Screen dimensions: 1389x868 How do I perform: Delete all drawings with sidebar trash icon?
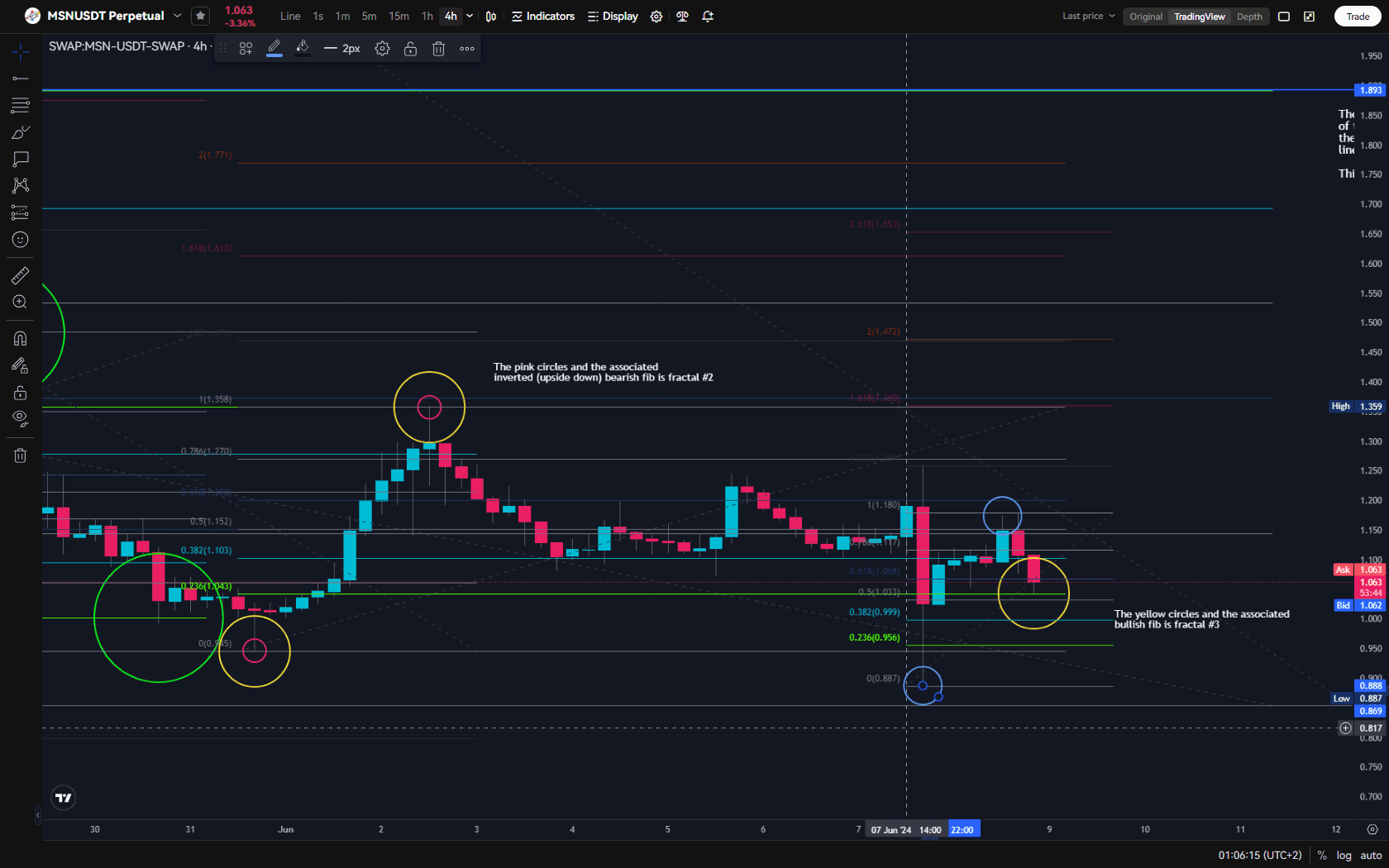pyautogui.click(x=21, y=455)
